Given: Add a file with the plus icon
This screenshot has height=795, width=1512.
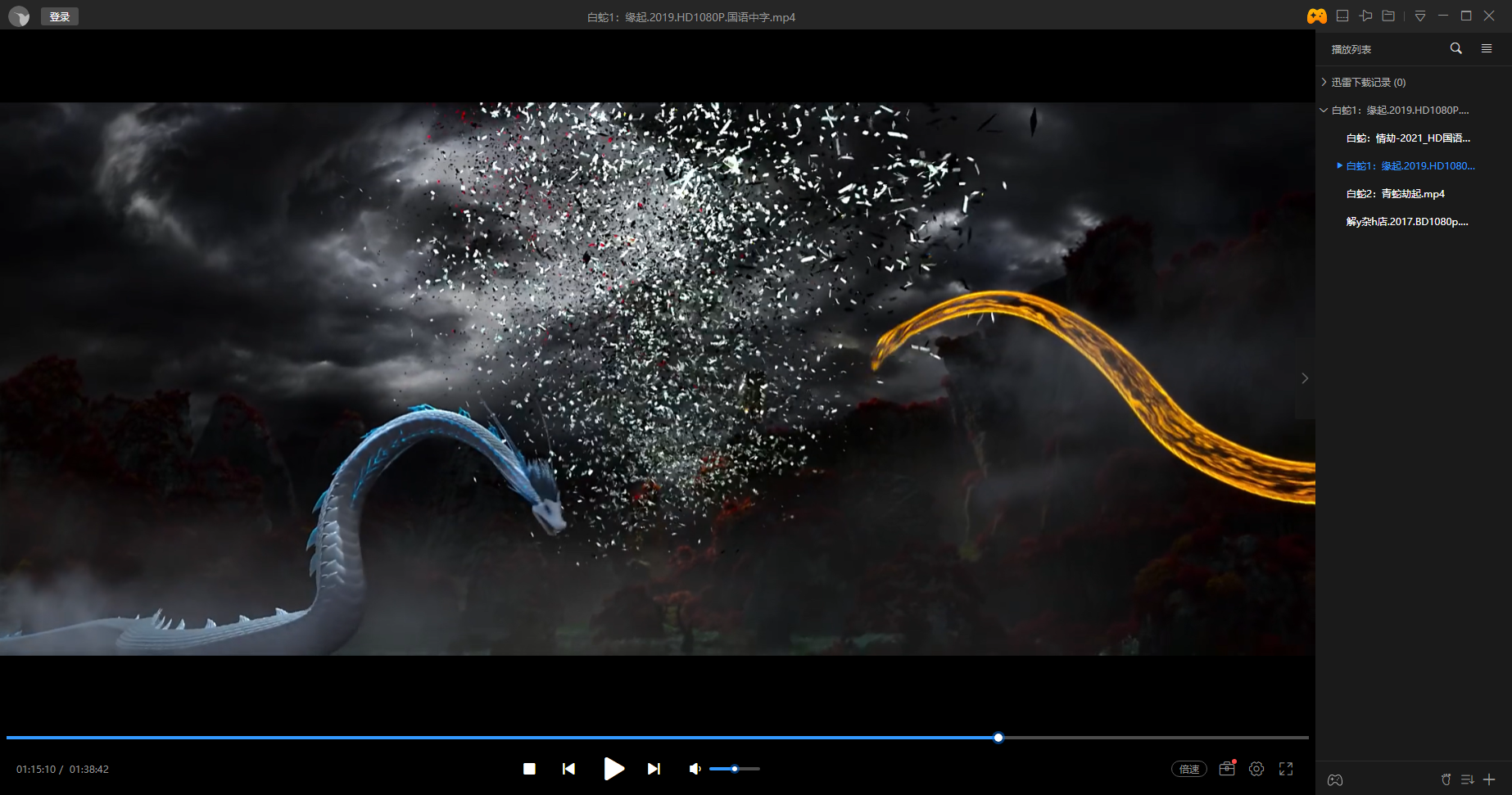Looking at the screenshot, I should [x=1489, y=779].
